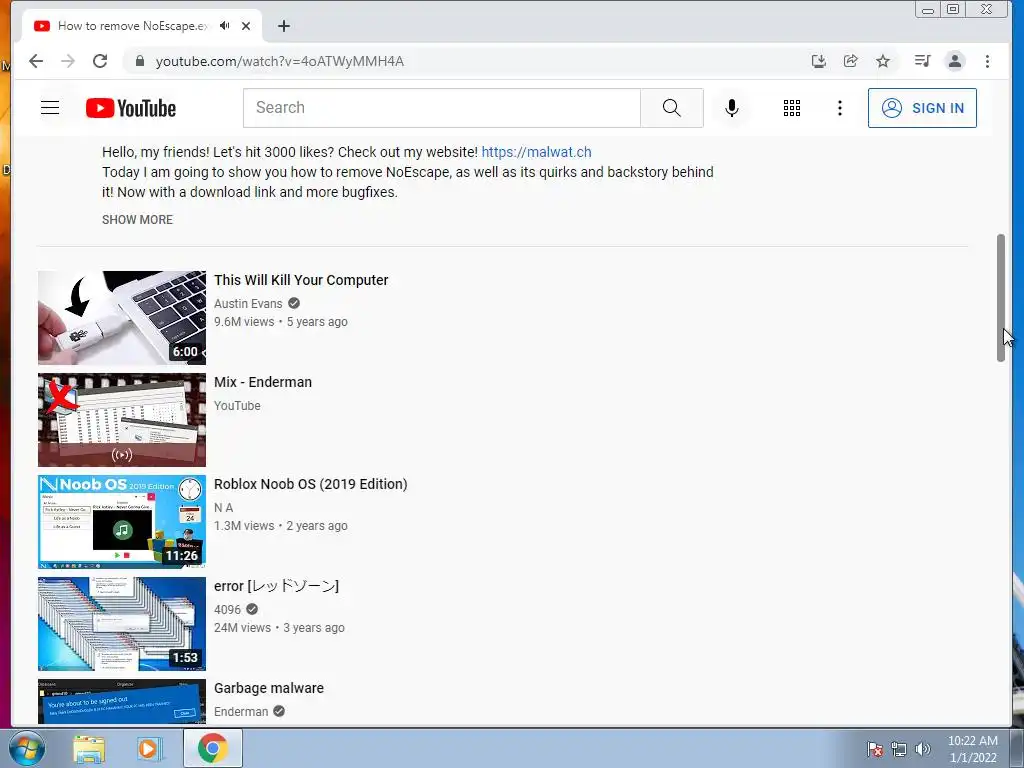The width and height of the screenshot is (1024, 768).
Task: Open network tray icon
Action: (899, 749)
